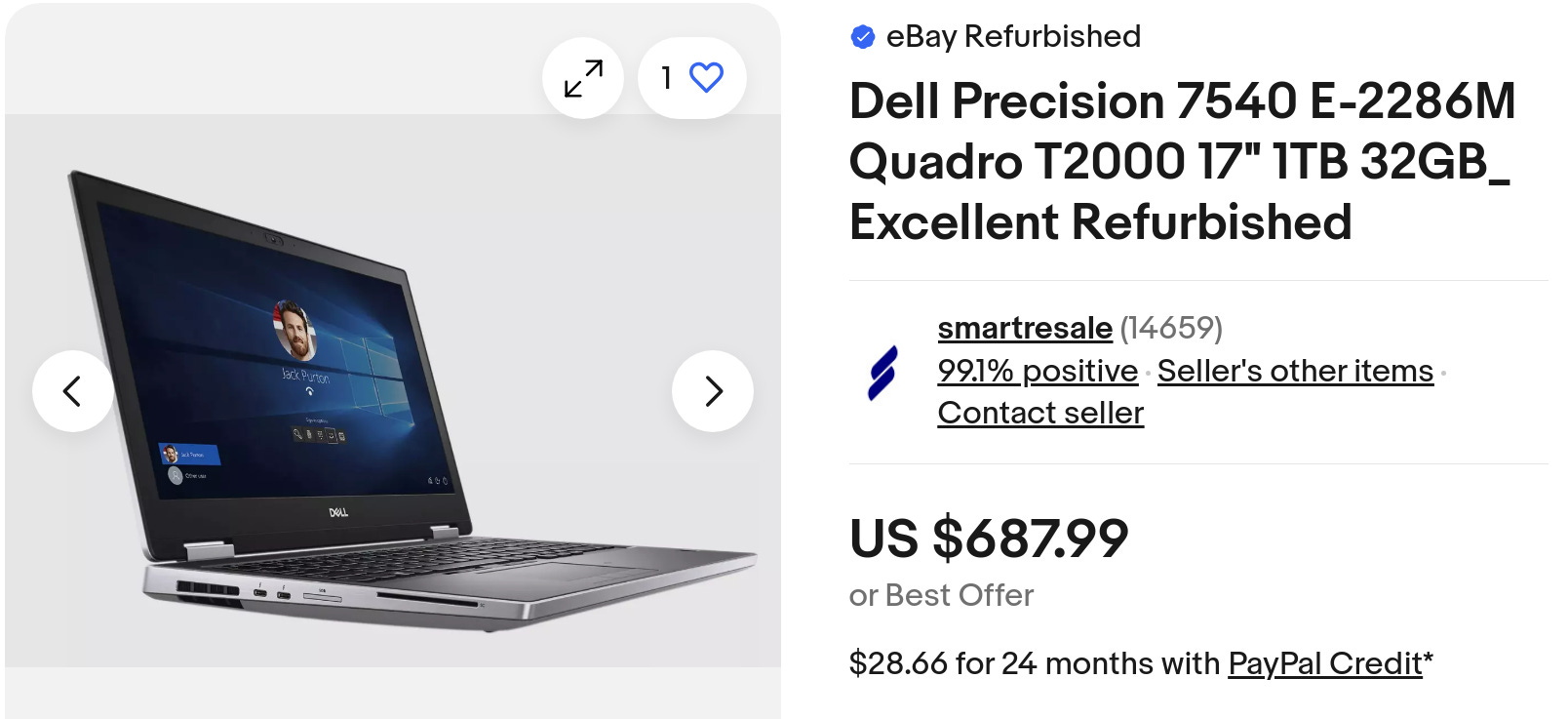Show the previous product image
The height and width of the screenshot is (719, 1568).
[x=73, y=391]
